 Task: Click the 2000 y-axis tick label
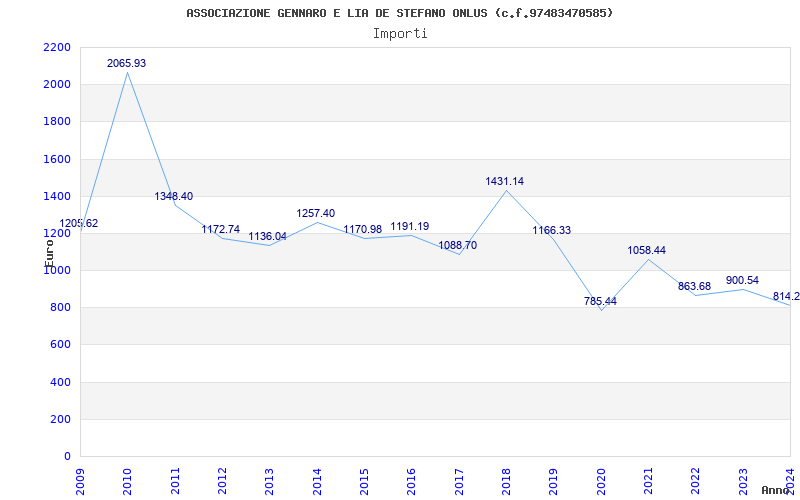tap(57, 85)
